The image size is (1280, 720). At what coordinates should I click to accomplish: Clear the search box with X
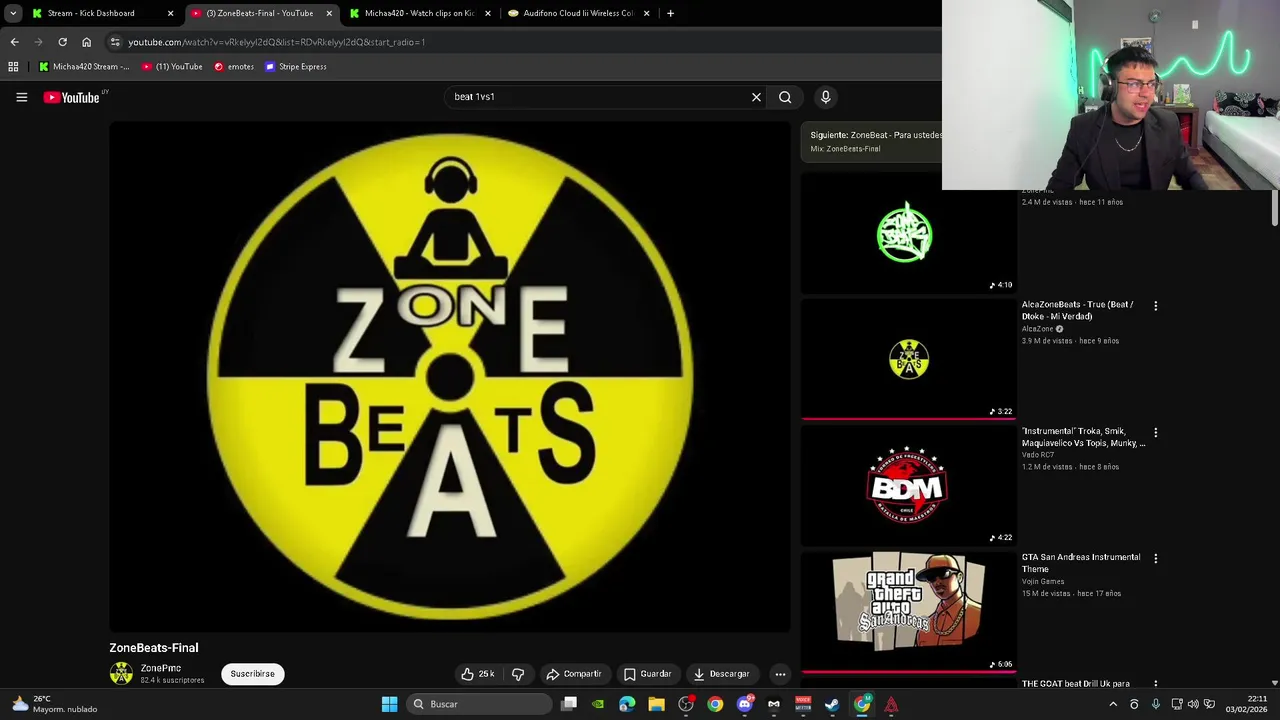tap(756, 97)
